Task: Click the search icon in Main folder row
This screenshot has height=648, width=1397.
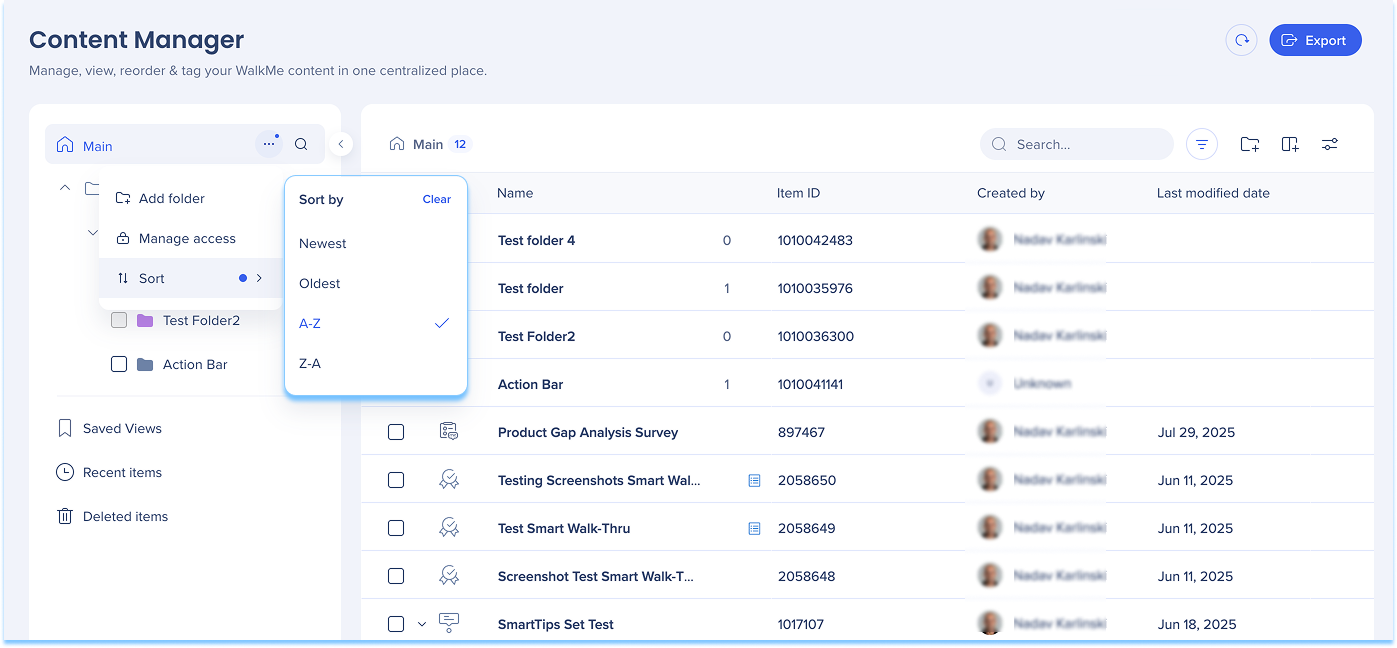Action: click(301, 145)
